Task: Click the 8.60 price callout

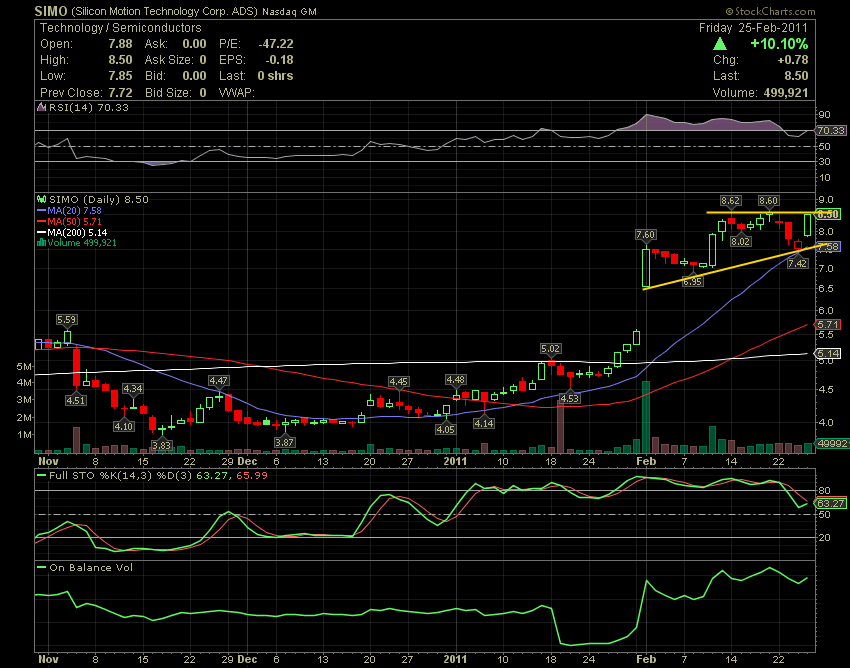Action: tap(769, 201)
